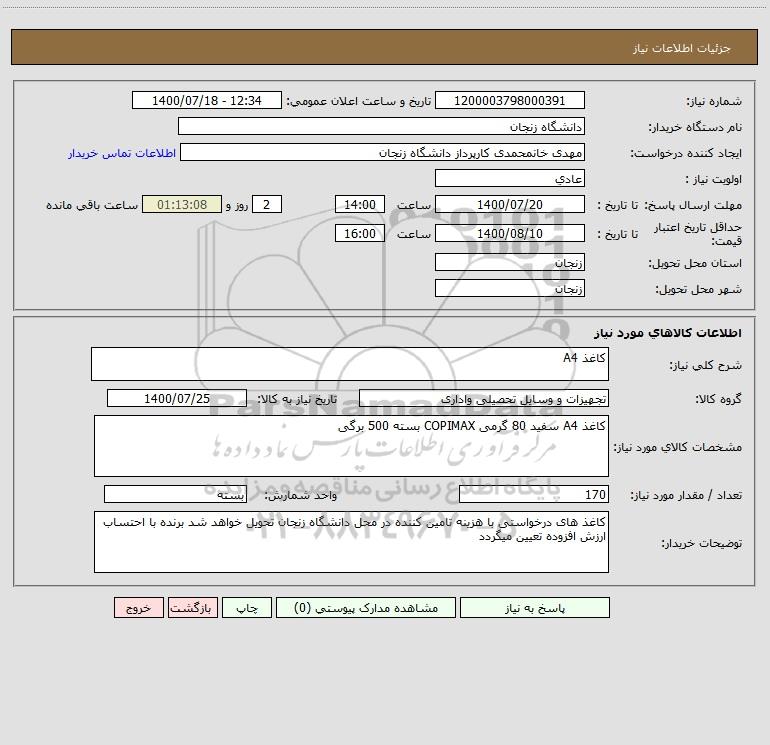Select the شماره نیاز field 1200003798000391

coord(510,100)
